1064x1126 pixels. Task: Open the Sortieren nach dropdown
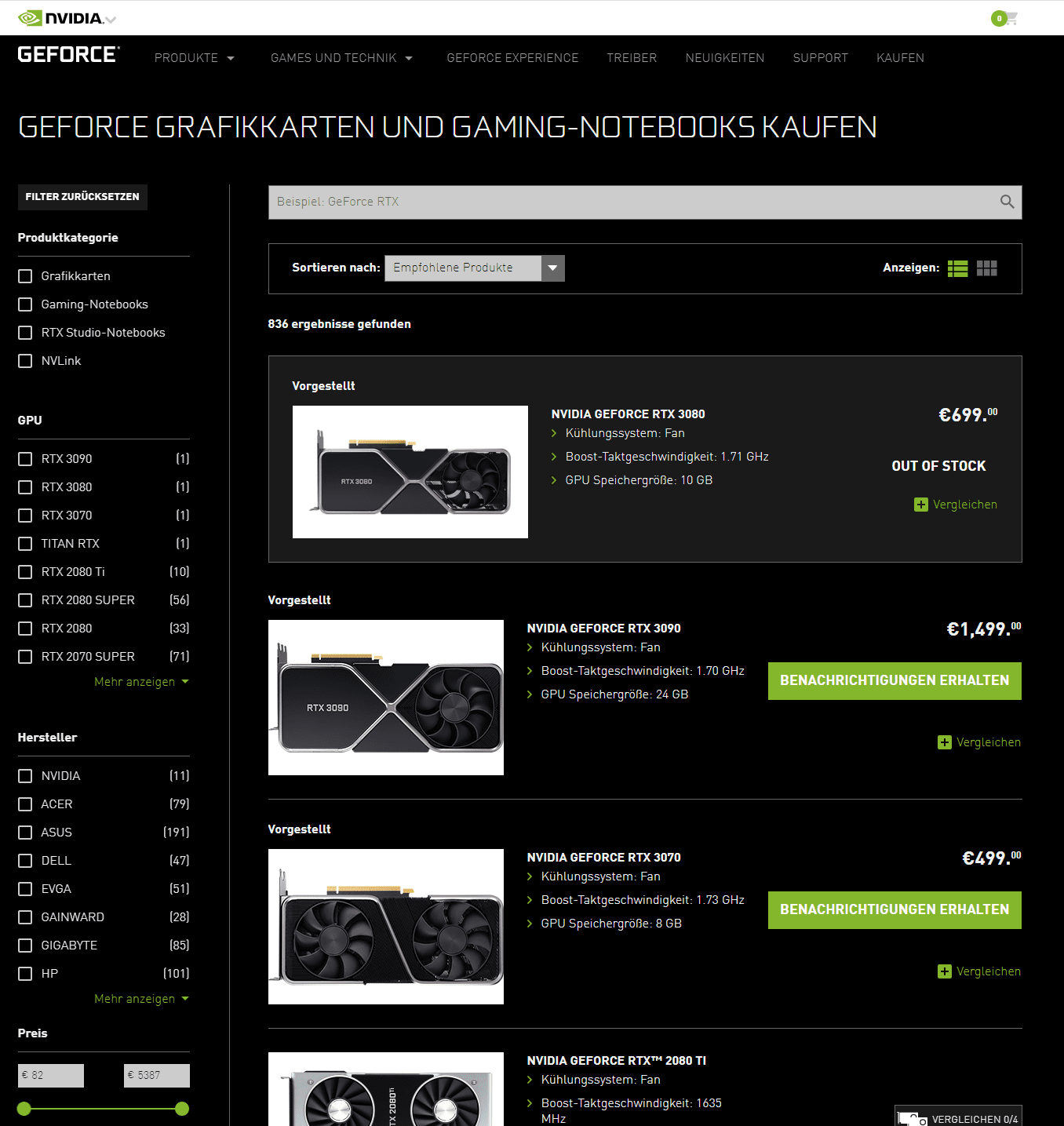pos(474,268)
